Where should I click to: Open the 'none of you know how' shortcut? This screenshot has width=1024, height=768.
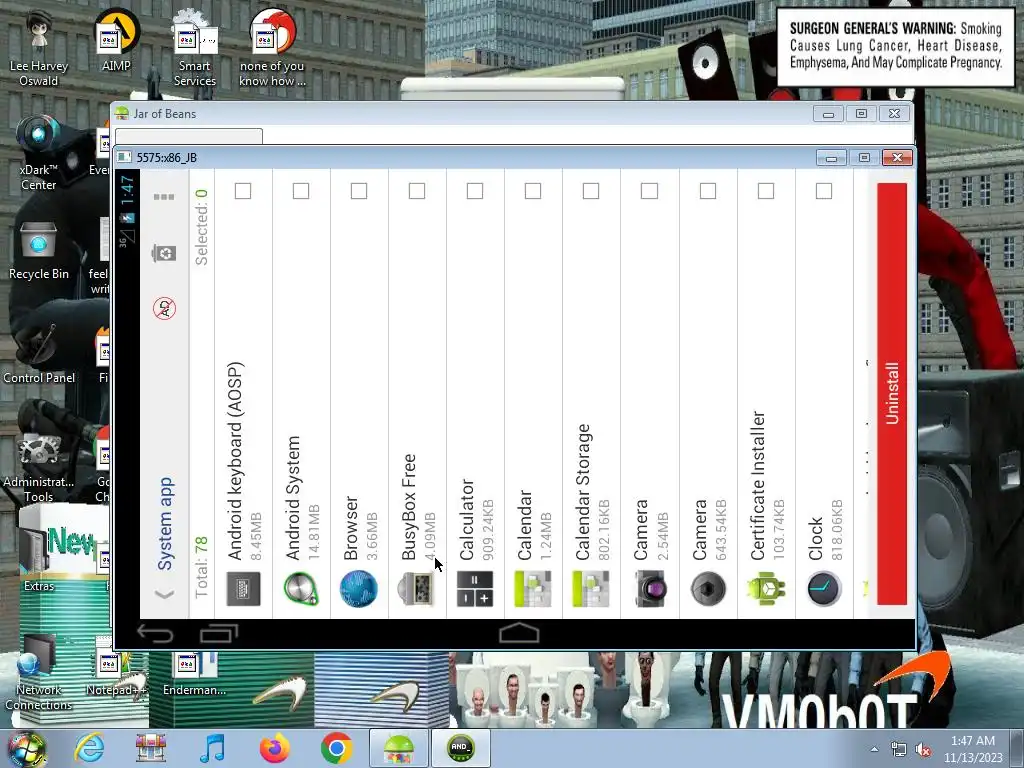coord(272,48)
